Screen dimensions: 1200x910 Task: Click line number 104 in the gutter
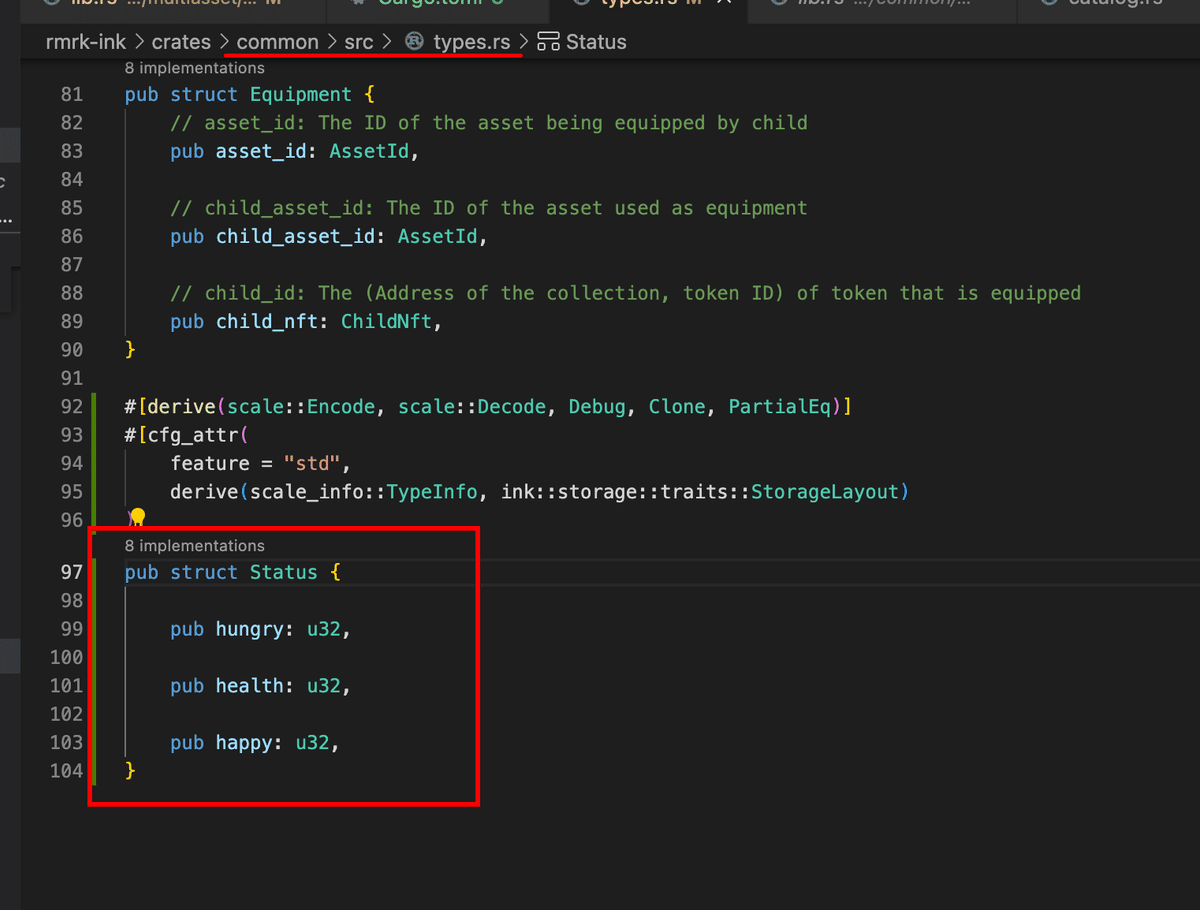pos(66,771)
